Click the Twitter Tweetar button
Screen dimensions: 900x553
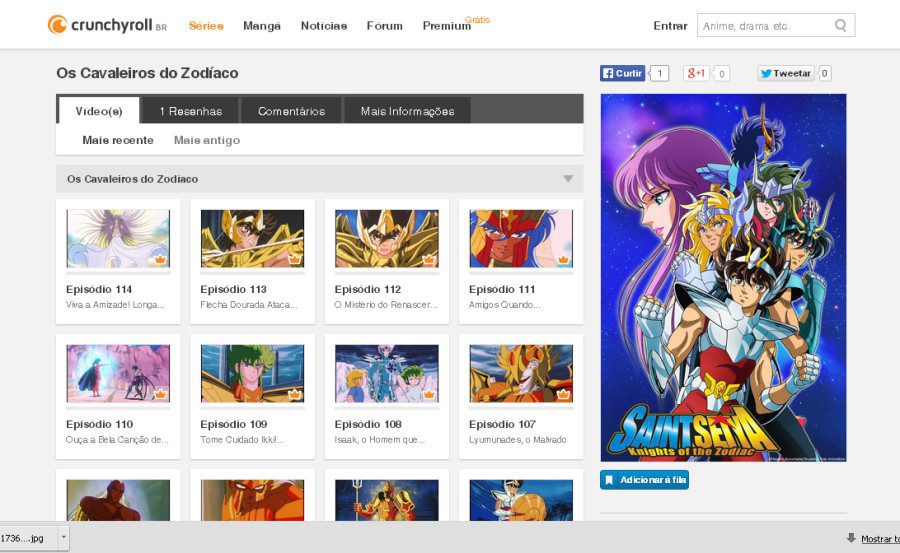tap(786, 73)
